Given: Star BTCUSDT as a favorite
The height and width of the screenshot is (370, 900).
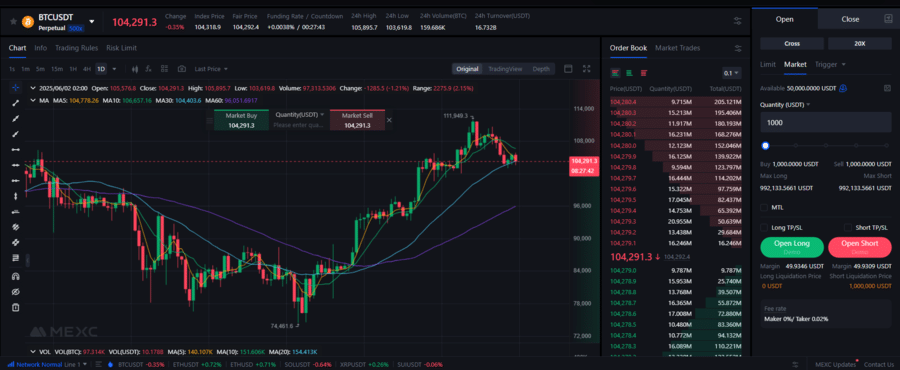Looking at the screenshot, I should tap(13, 22).
